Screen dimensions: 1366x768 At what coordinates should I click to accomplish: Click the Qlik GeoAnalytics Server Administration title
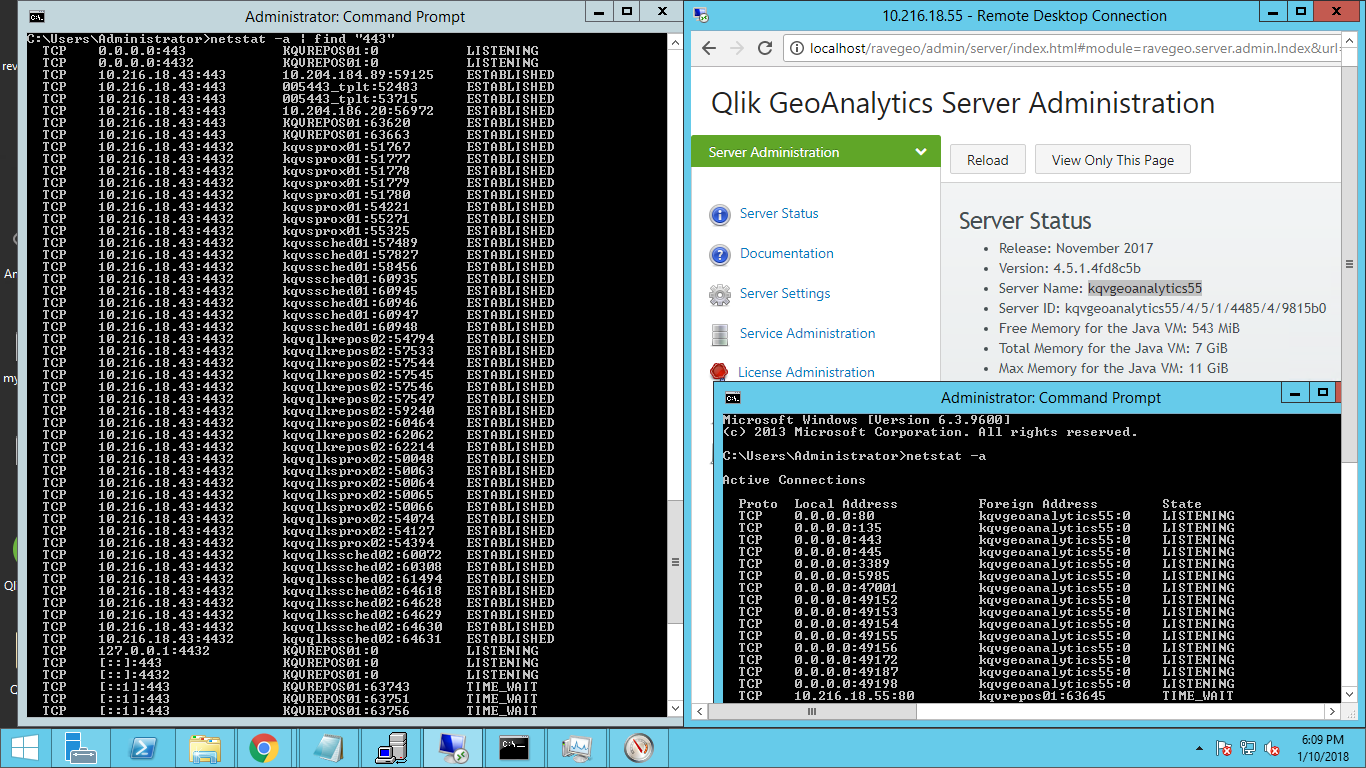[963, 103]
